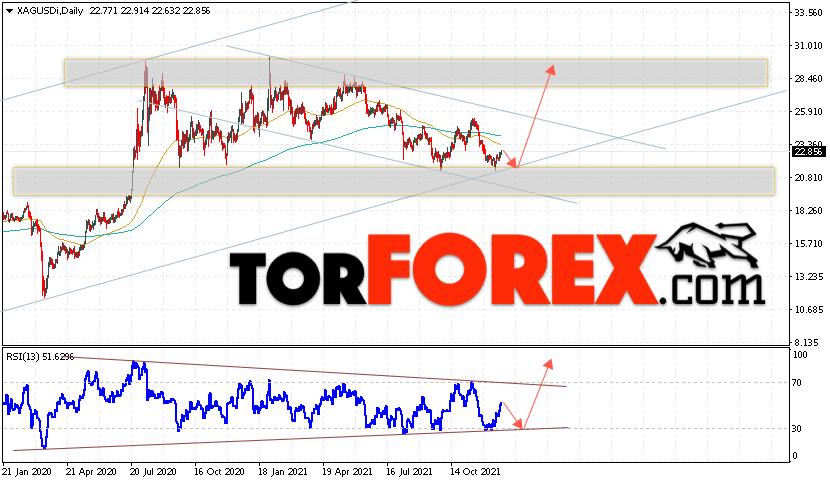Viewport: 830px width, 483px height.
Task: Click the 10.685 price axis label
Action: [x=808, y=309]
